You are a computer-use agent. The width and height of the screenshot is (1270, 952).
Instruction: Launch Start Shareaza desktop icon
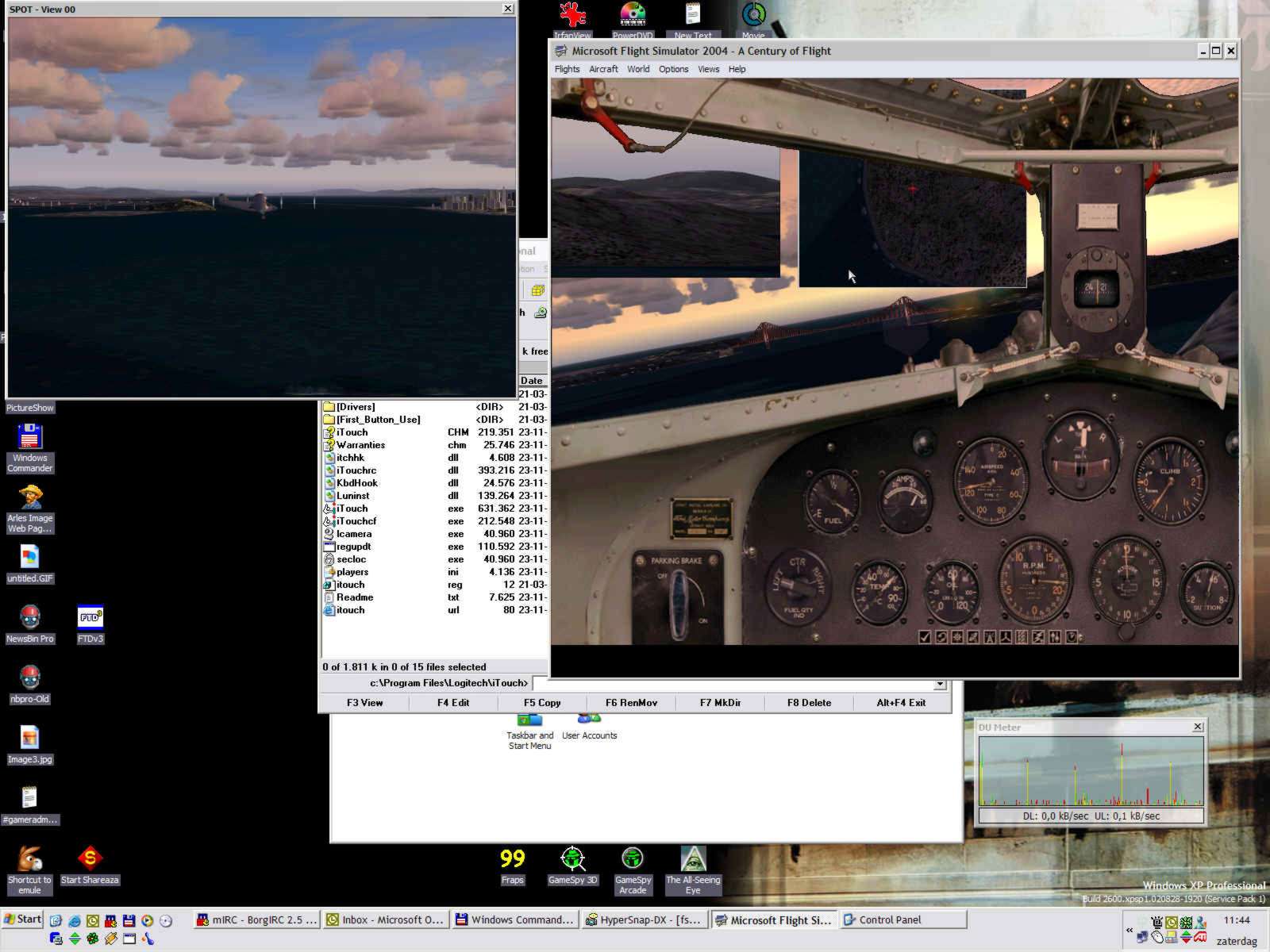pyautogui.click(x=90, y=866)
